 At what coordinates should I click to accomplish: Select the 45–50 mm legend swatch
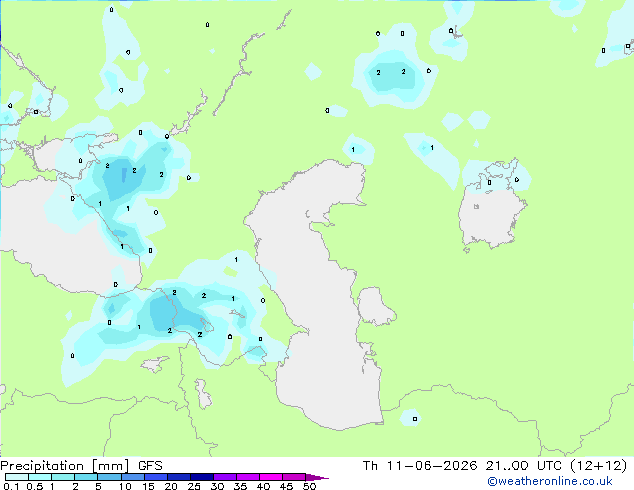[294, 477]
